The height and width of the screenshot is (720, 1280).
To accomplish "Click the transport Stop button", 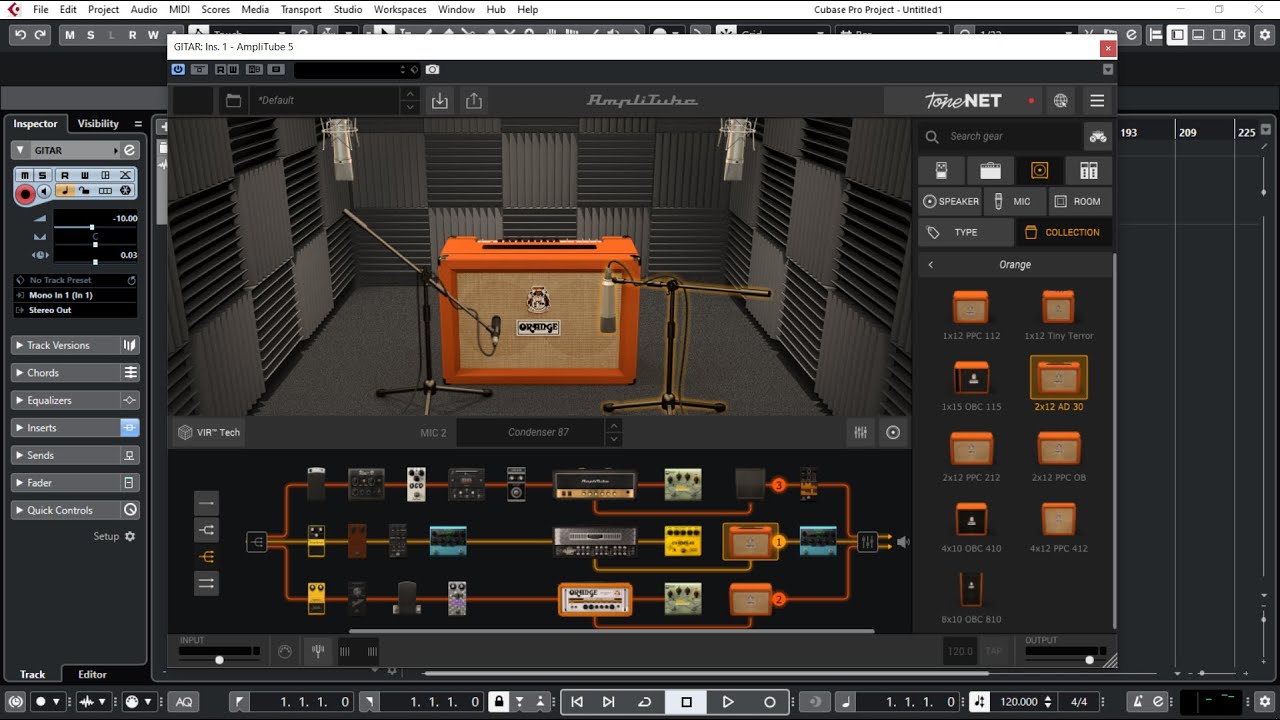I will 686,702.
